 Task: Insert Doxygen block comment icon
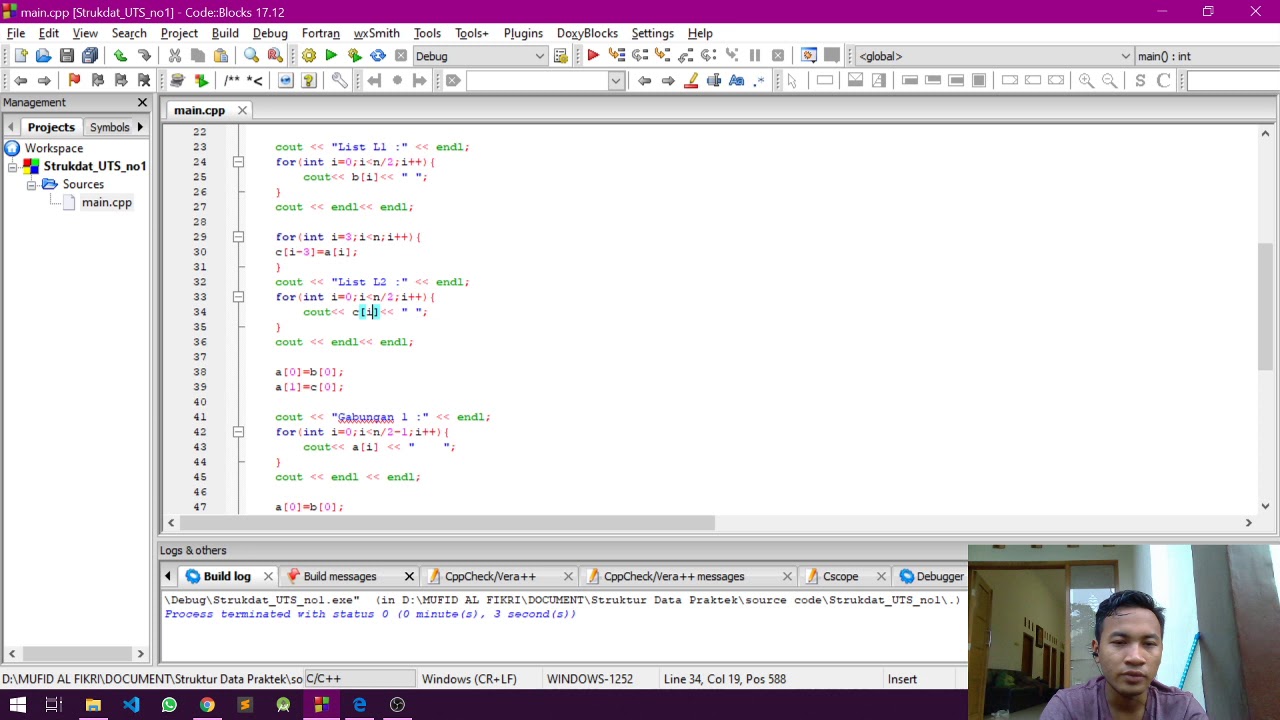point(232,80)
